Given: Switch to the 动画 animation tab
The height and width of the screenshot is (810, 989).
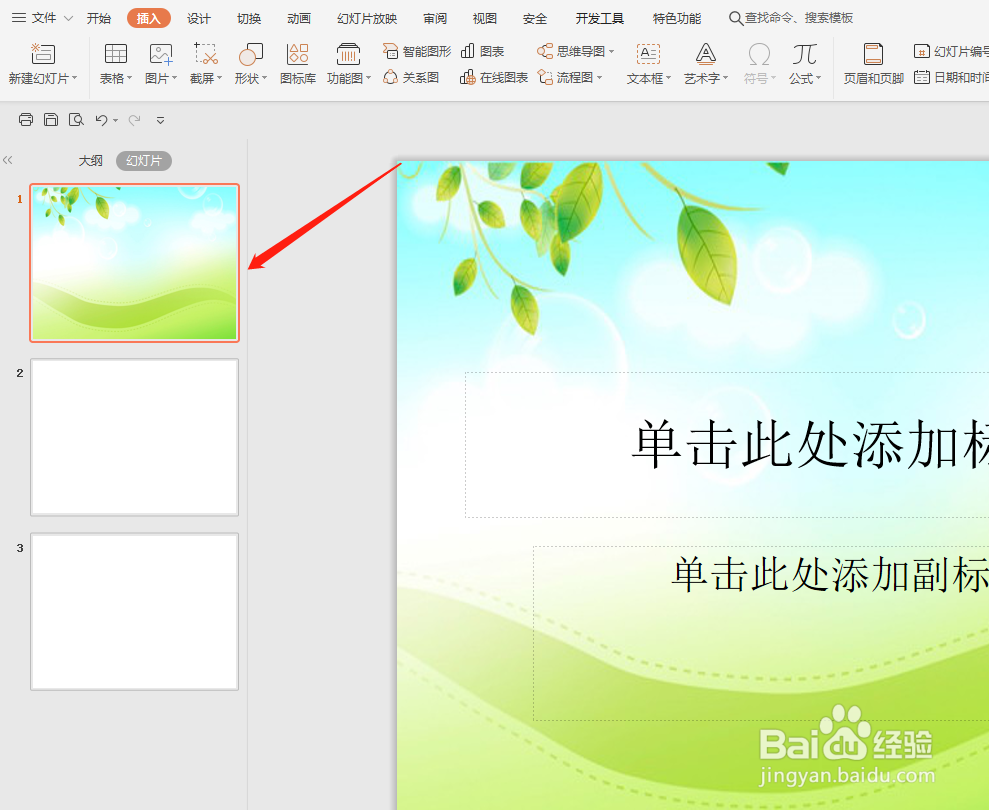Looking at the screenshot, I should 298,18.
